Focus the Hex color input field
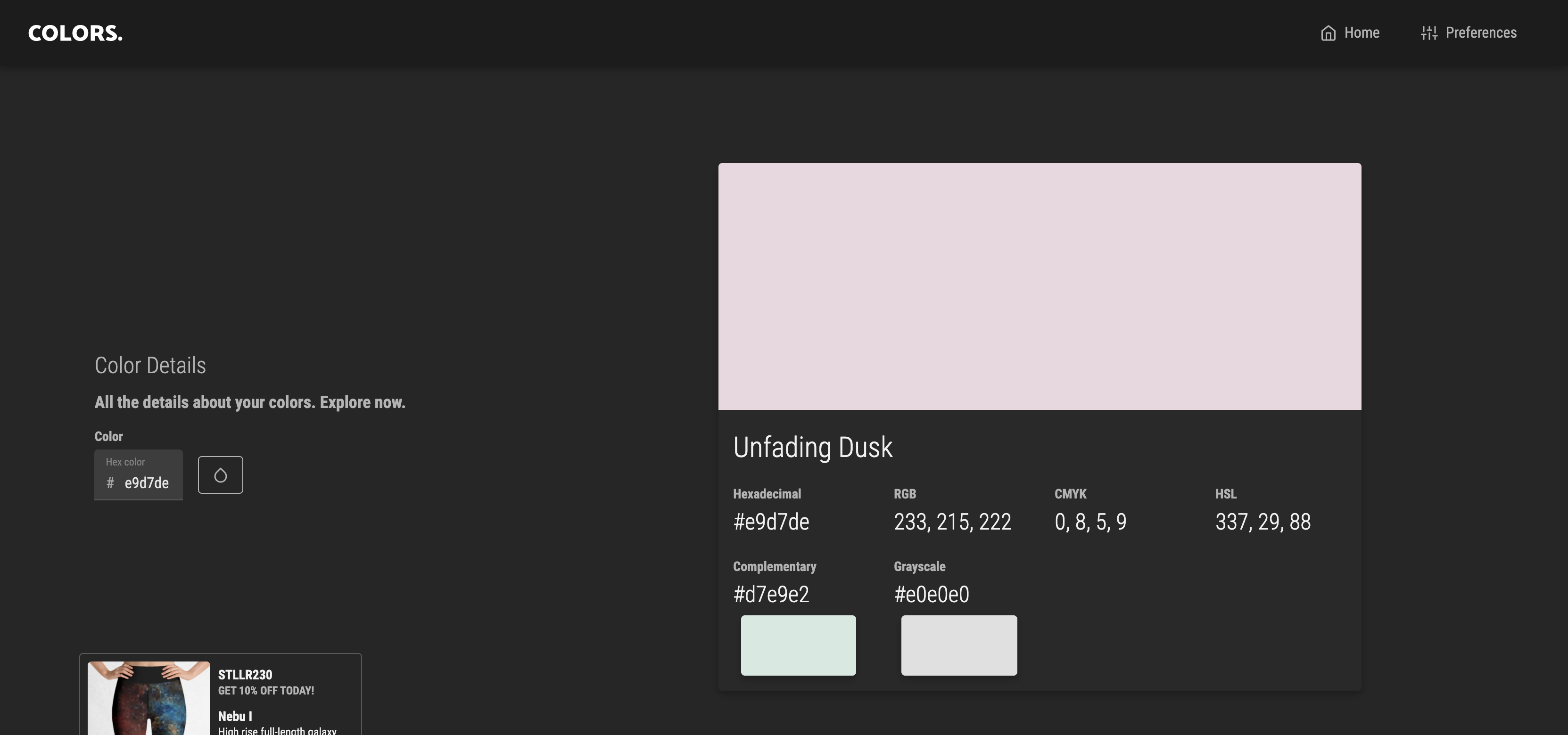Viewport: 1568px width, 735px height. coord(147,482)
